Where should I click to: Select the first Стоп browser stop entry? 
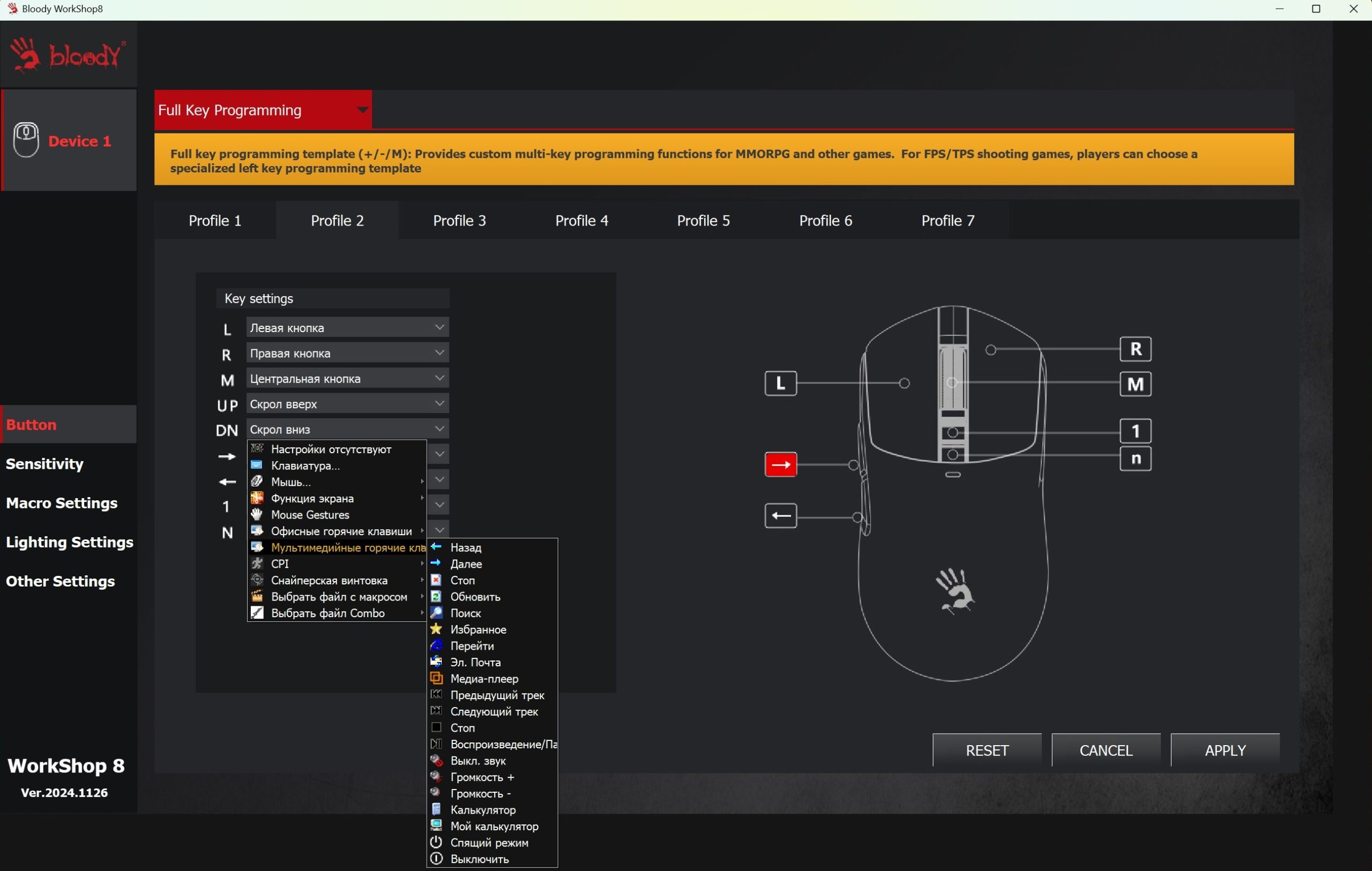491,581
